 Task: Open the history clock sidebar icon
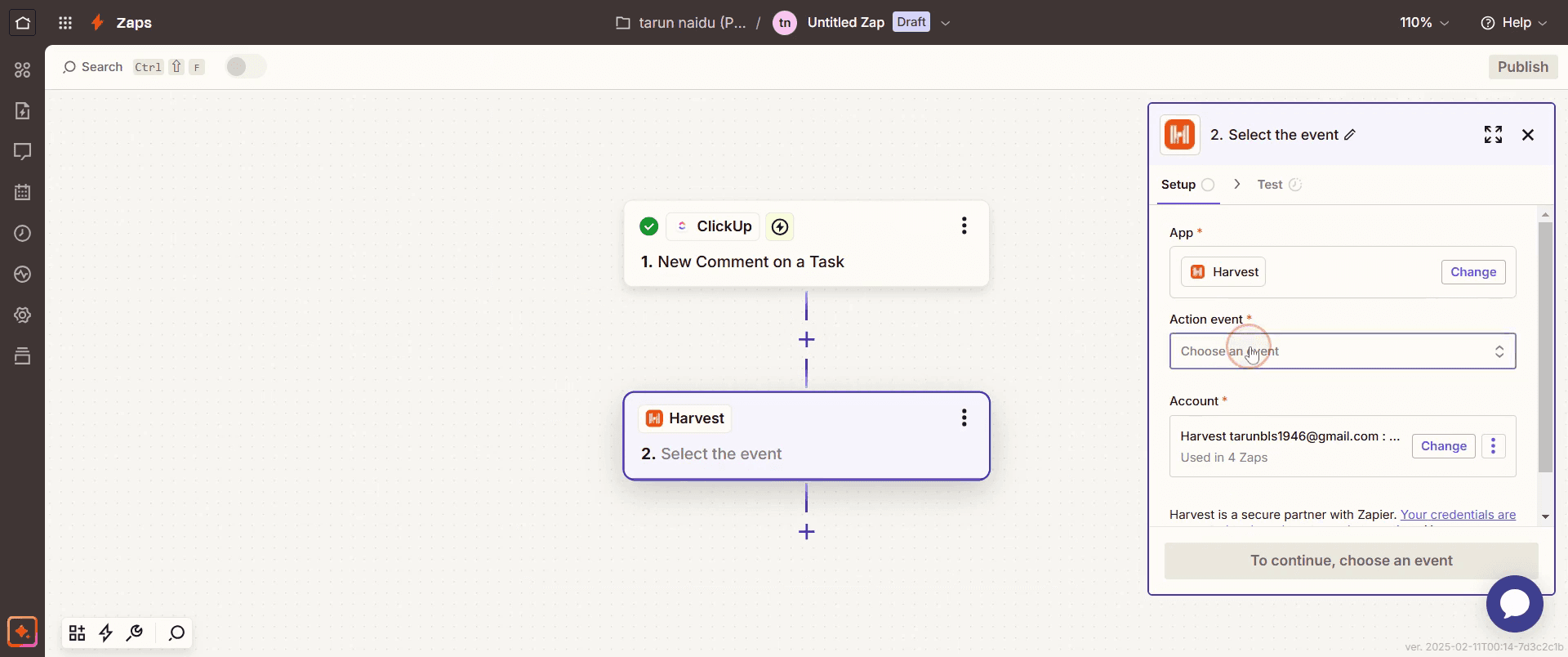point(23,233)
